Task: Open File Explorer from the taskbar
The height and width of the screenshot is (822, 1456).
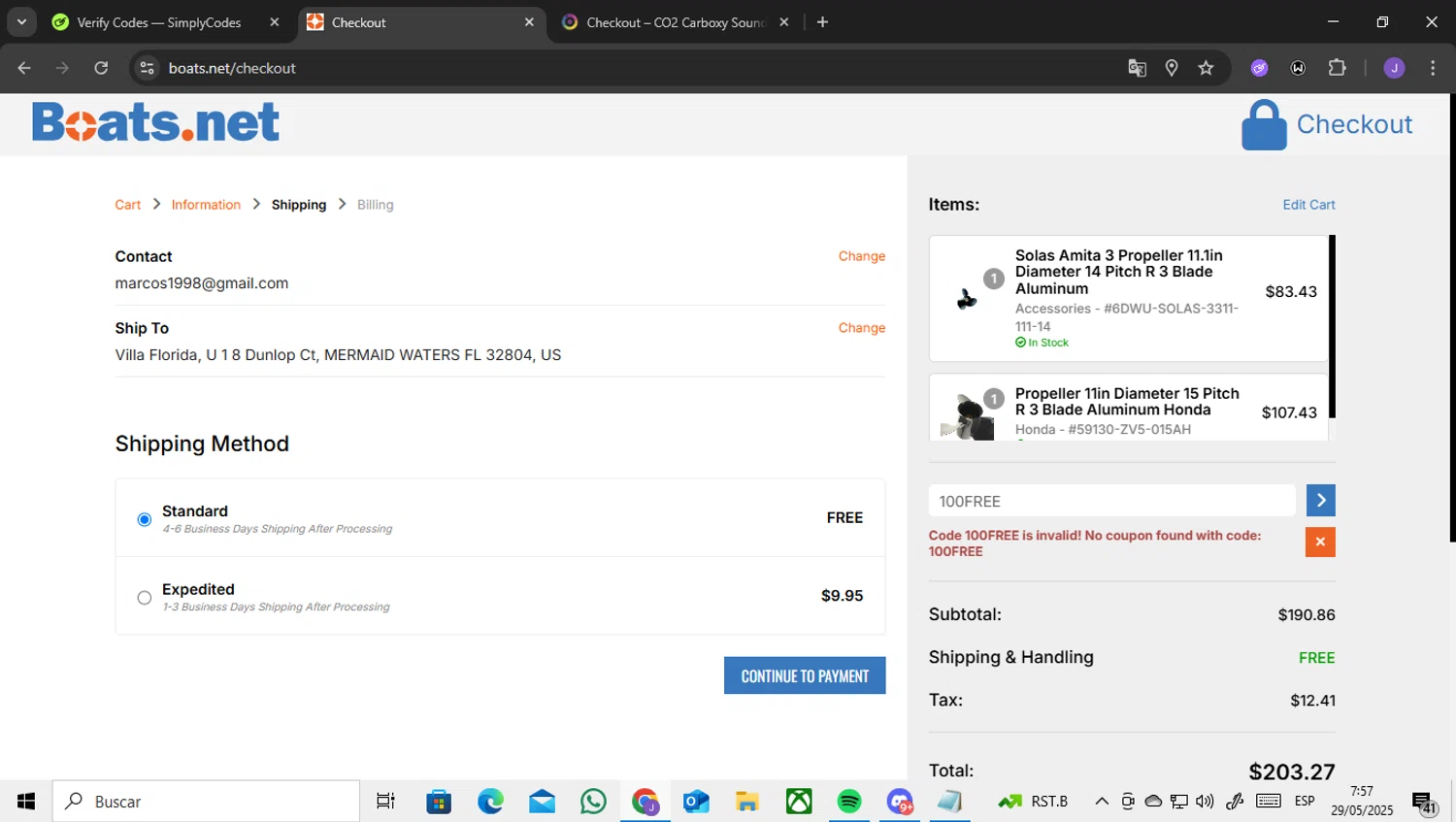Action: pos(746,802)
